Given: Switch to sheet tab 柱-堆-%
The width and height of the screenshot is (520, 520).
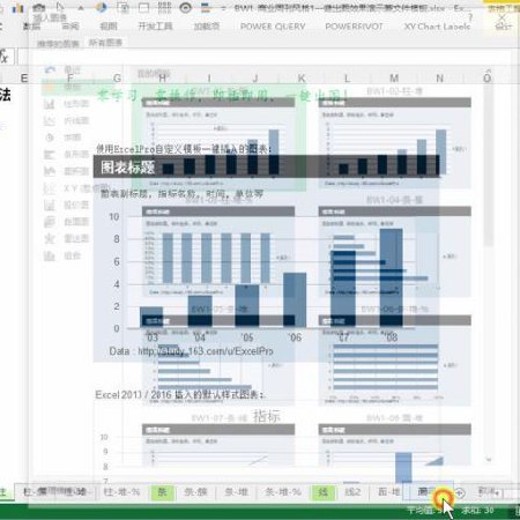Looking at the screenshot, I should coord(122,492).
